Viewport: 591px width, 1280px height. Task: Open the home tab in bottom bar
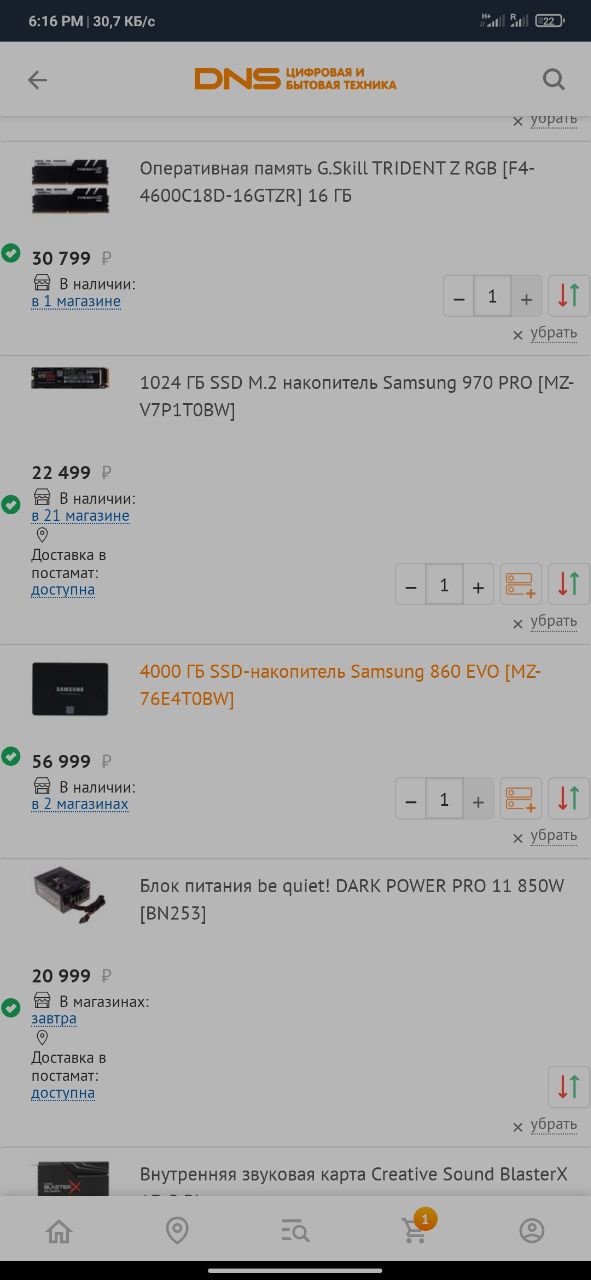point(59,1231)
